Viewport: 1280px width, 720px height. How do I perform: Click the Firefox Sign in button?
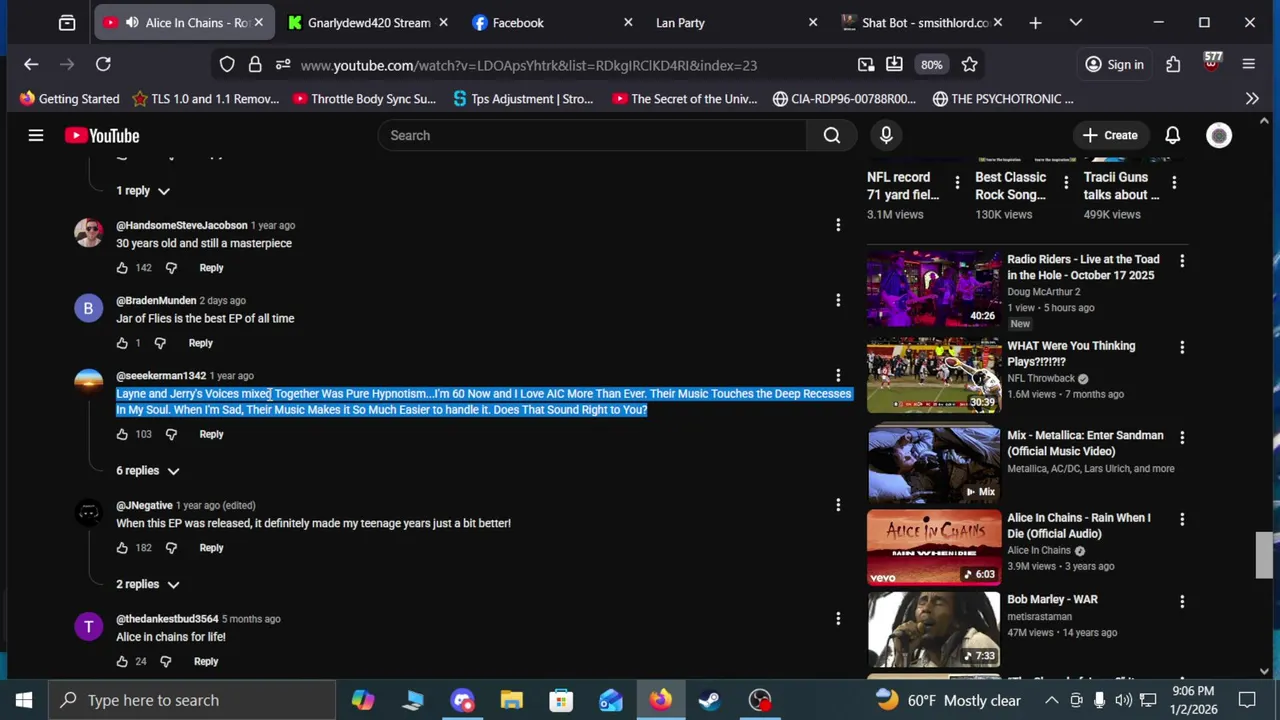click(x=1114, y=65)
